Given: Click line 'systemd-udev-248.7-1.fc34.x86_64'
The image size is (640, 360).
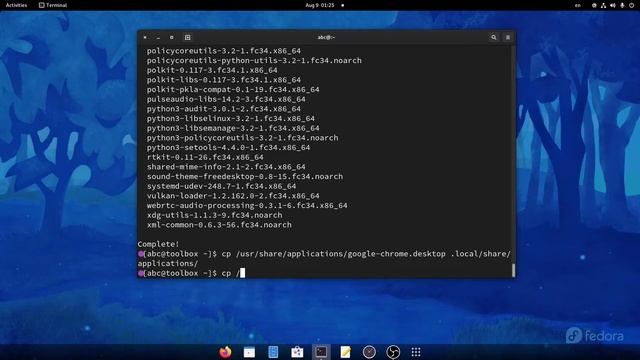Looking at the screenshot, I should click(x=222, y=186).
